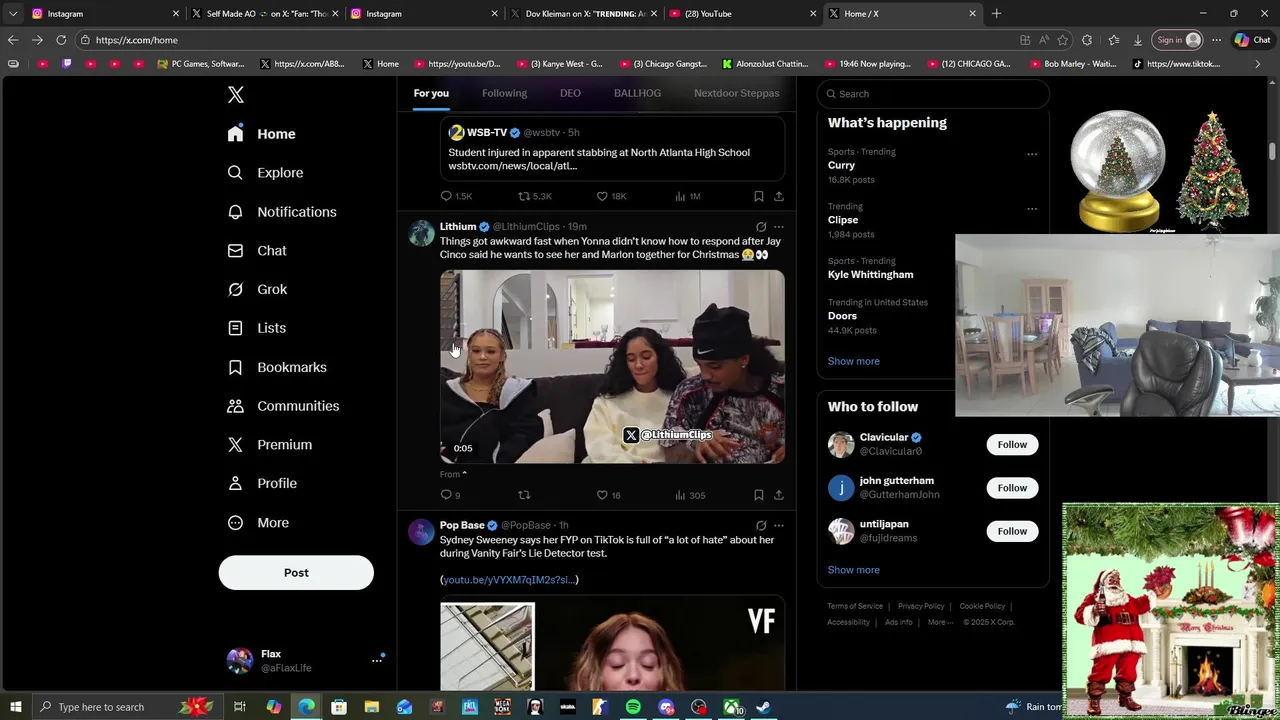Reload the browser page
Screen dimensions: 1280x720
[61, 40]
